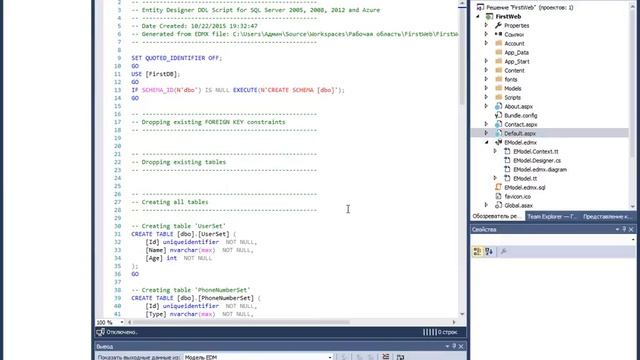The height and width of the screenshot is (360, 640).
Task: Click the Bundle.config file icon
Action: point(498,115)
